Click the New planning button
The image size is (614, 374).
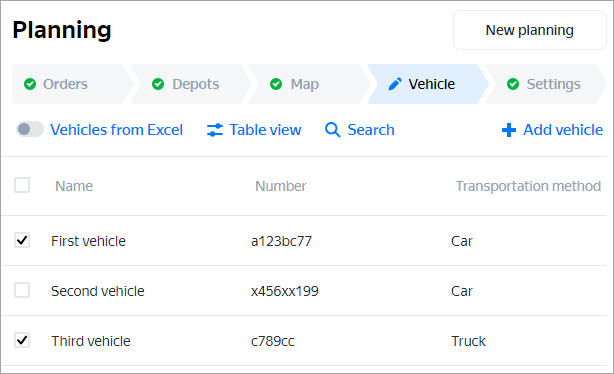pyautogui.click(x=529, y=30)
